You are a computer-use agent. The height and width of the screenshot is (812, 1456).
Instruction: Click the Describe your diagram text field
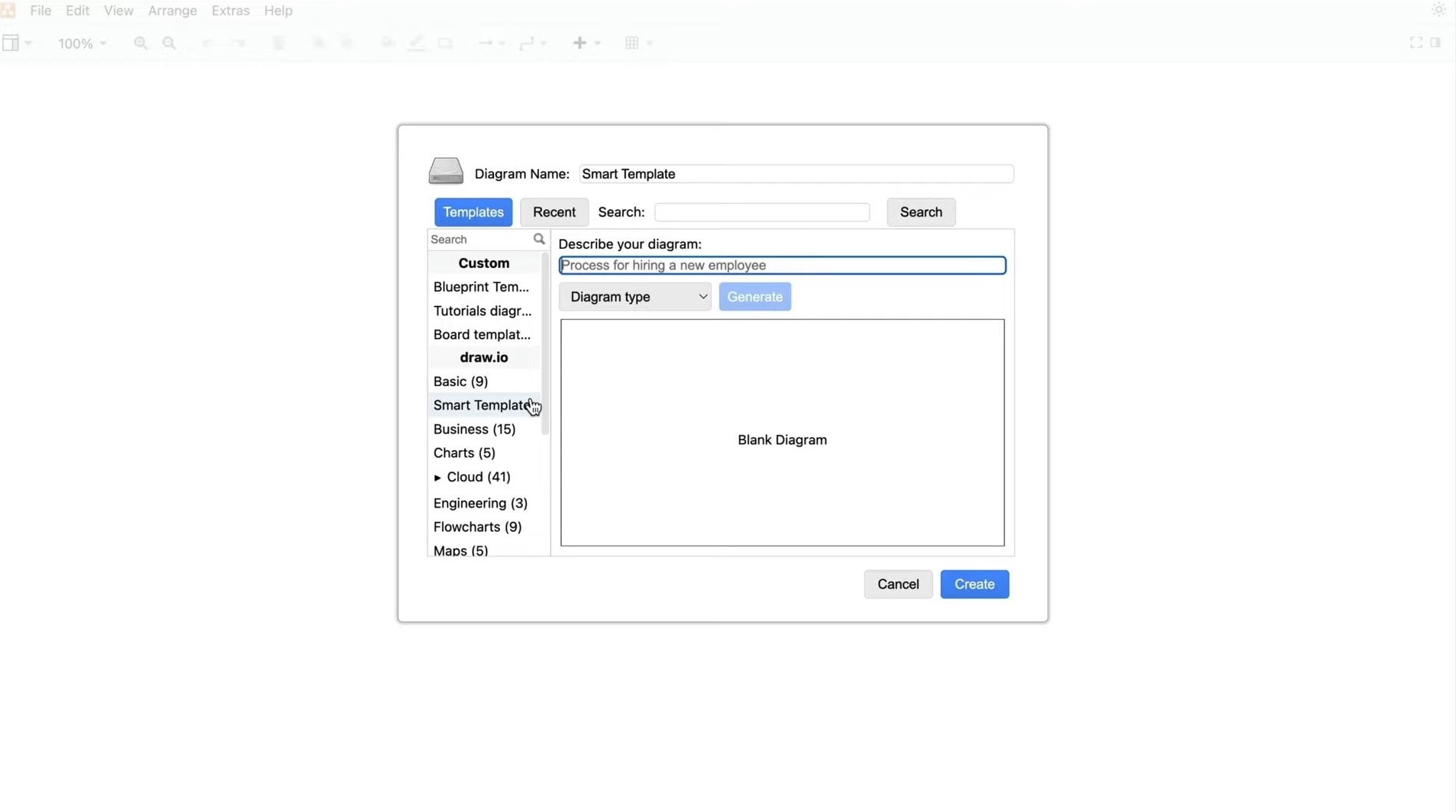[782, 266]
